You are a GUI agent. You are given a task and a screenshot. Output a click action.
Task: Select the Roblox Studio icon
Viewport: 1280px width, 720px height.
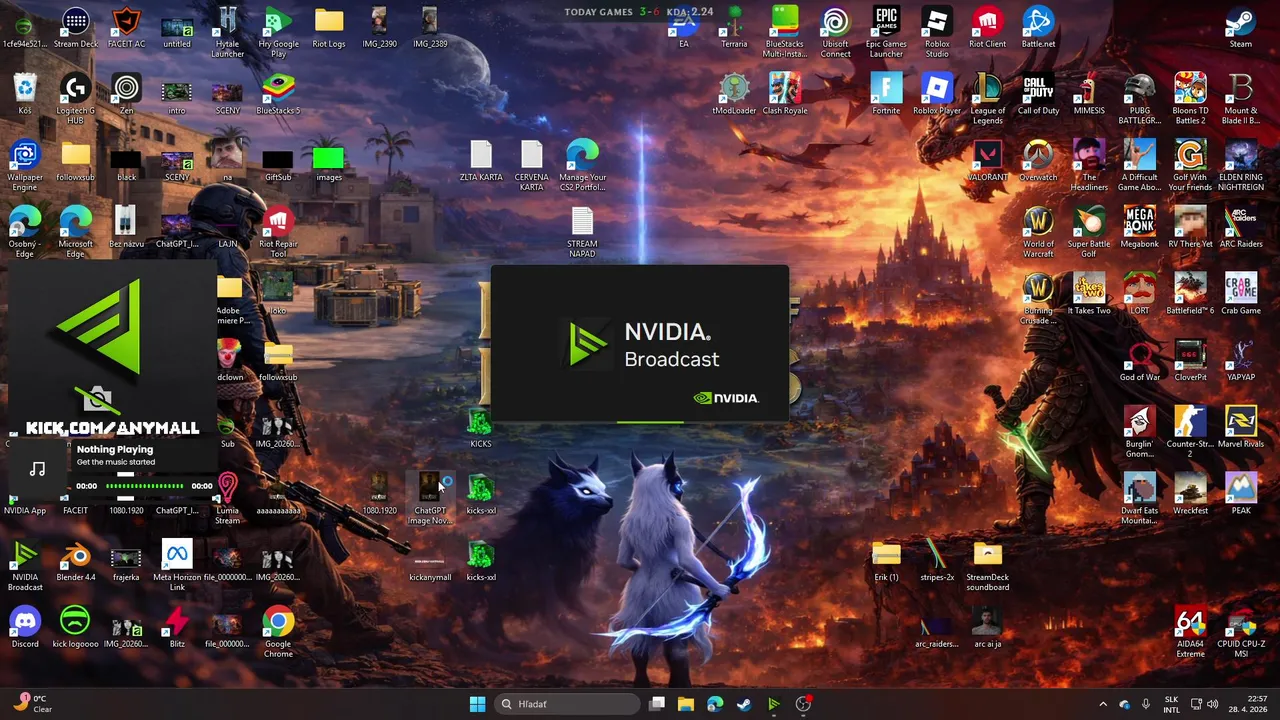937,32
